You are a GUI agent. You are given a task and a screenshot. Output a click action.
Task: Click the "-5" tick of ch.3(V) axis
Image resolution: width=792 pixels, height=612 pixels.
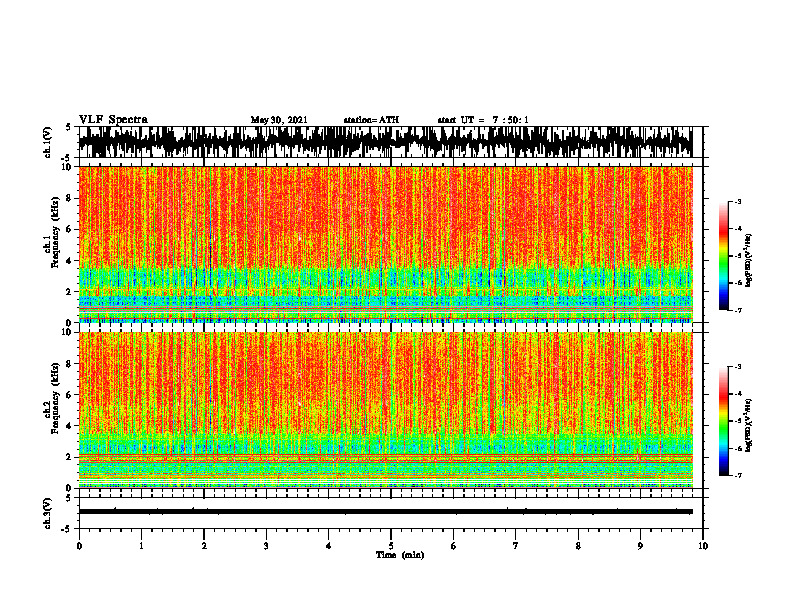66,529
